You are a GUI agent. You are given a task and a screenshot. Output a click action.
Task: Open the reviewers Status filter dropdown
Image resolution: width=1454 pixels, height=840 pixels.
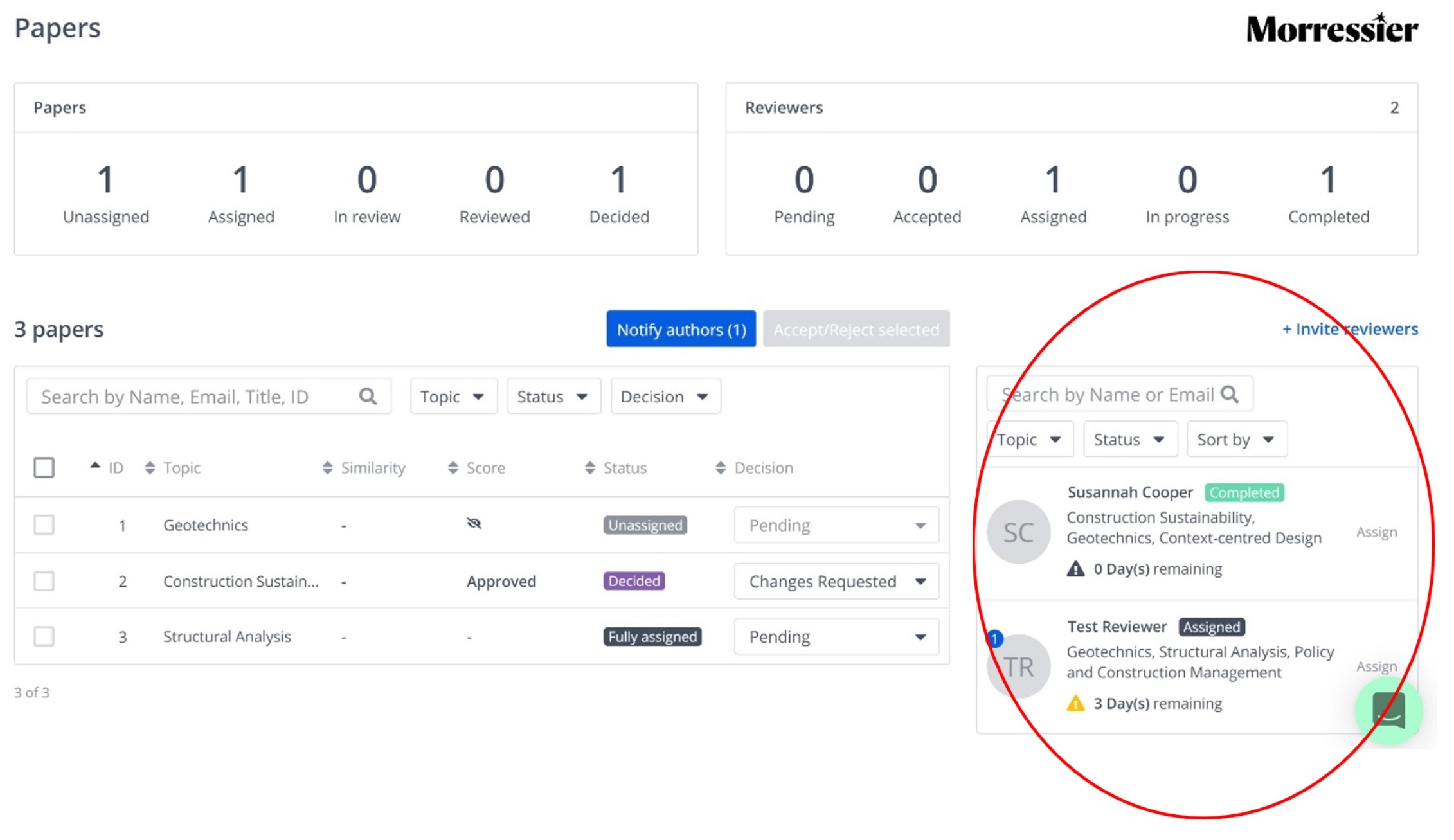[1130, 439]
